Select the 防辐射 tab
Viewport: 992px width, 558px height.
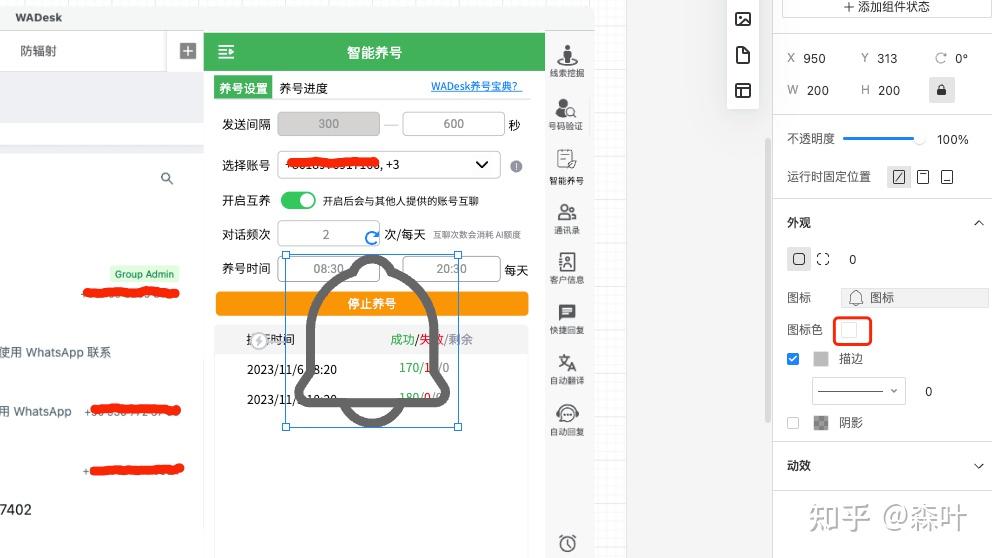click(38, 51)
